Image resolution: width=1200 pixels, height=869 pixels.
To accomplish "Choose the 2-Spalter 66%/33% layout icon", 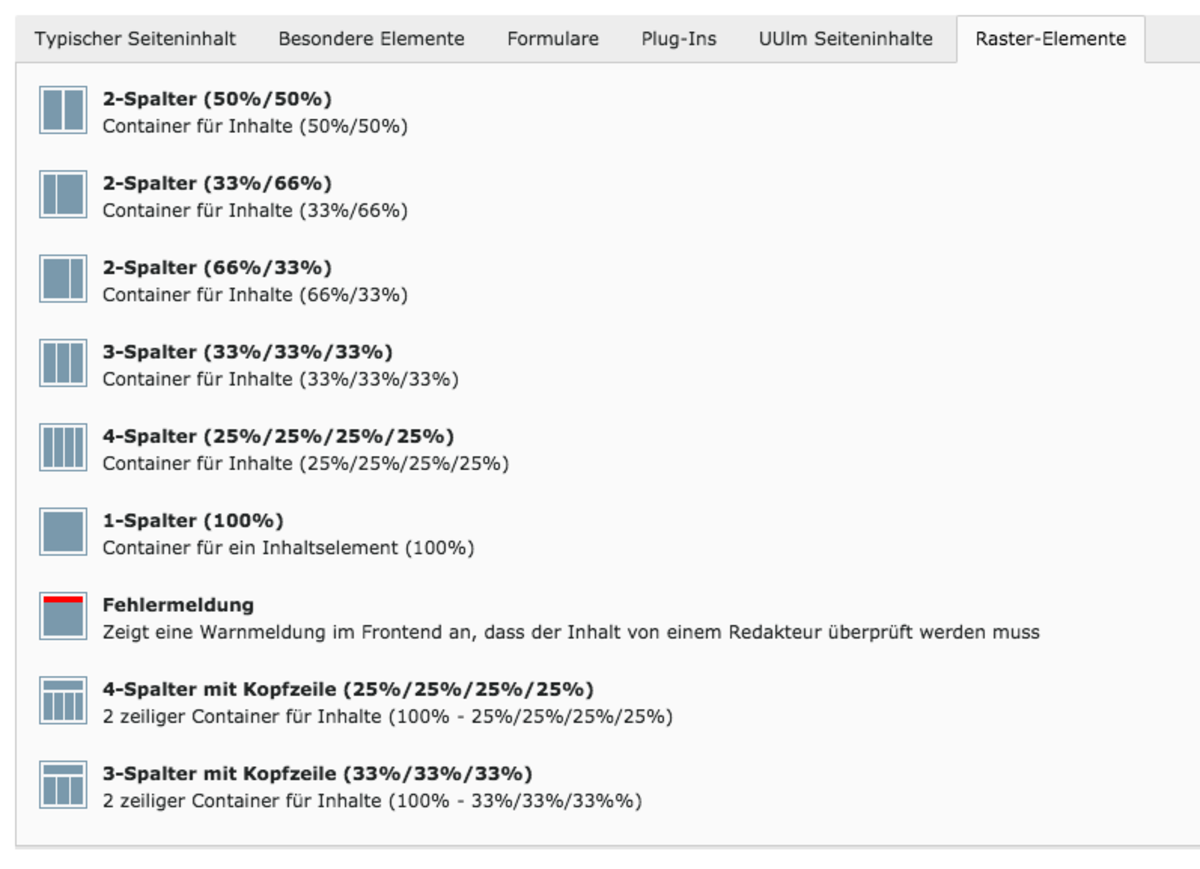I will click(x=63, y=279).
